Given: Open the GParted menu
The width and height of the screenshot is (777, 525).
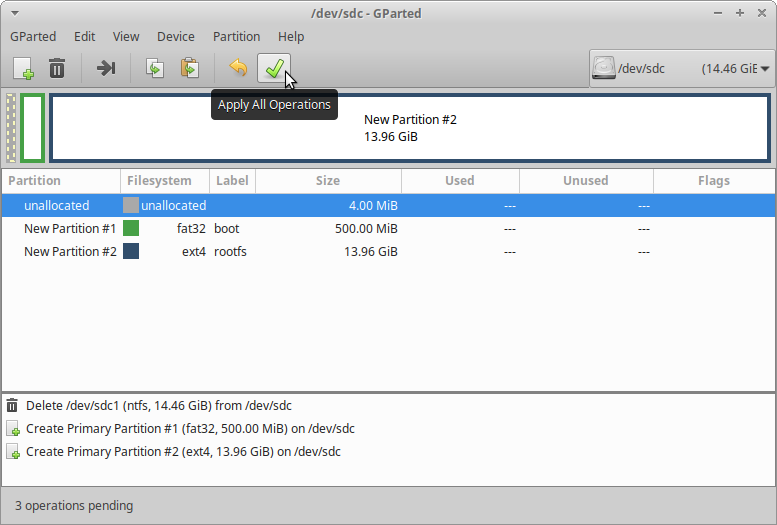Looking at the screenshot, I should (33, 36).
